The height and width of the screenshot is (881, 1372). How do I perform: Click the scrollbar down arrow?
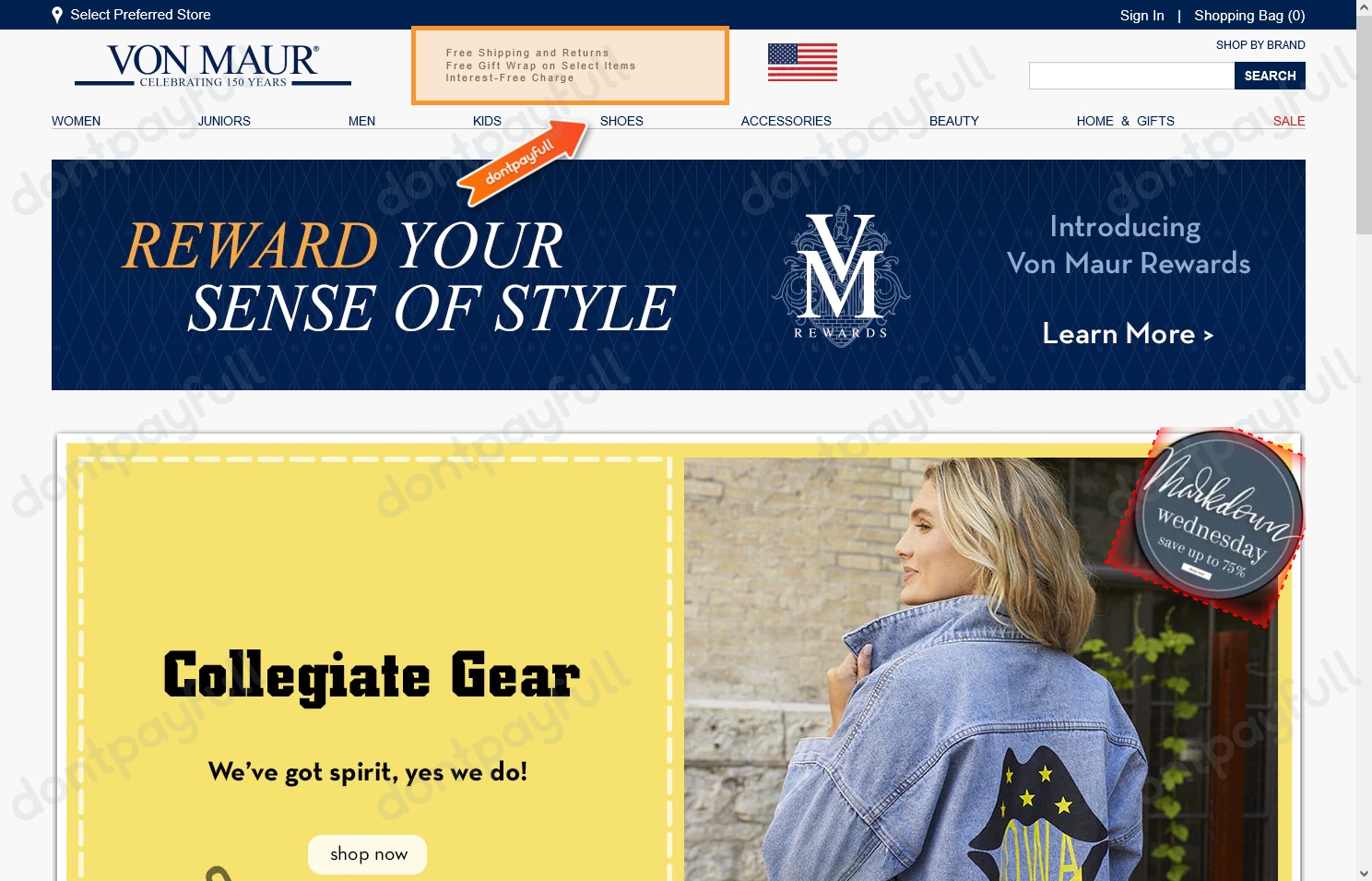tap(1364, 873)
